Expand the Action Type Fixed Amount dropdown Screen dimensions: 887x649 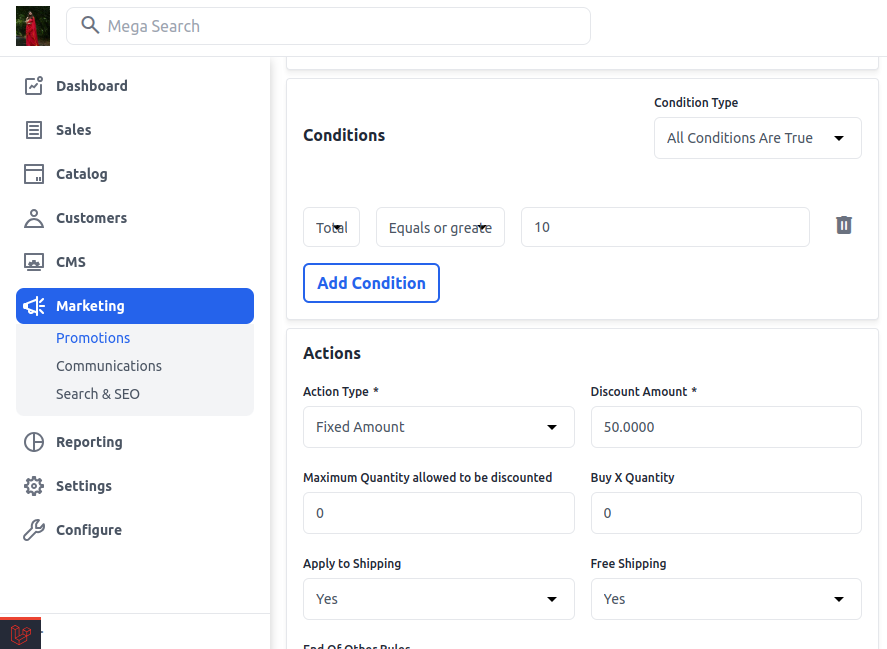pyautogui.click(x=438, y=427)
